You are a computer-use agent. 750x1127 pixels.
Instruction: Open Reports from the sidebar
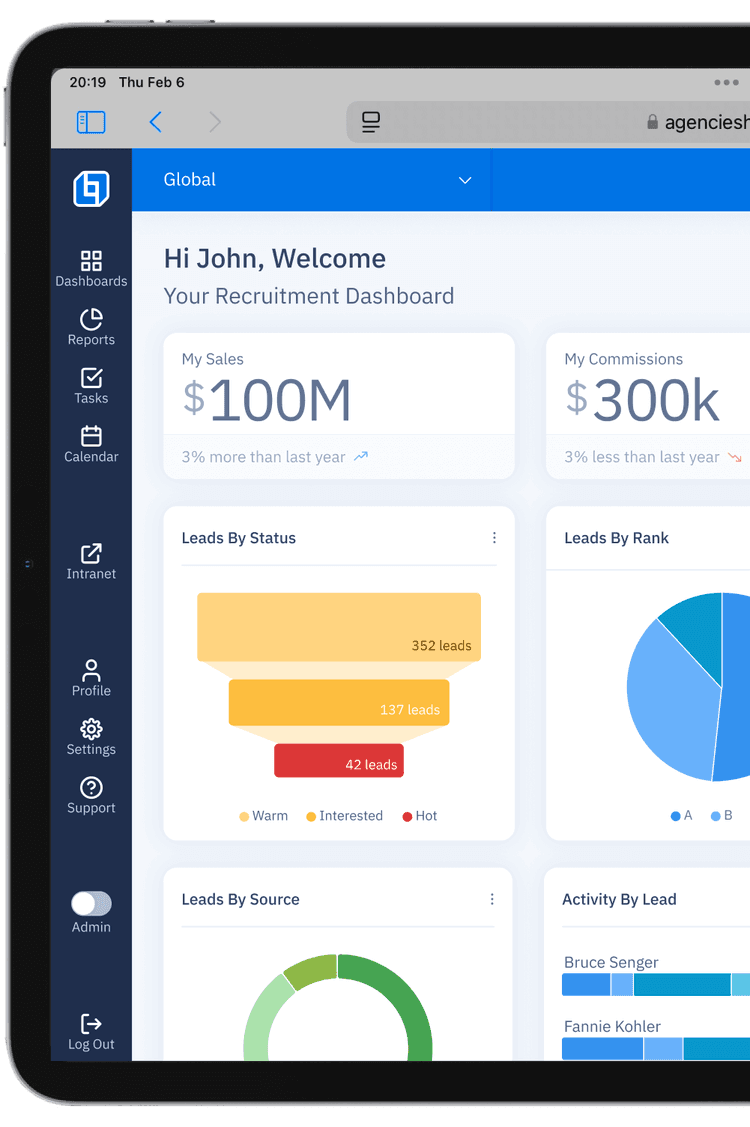pyautogui.click(x=91, y=320)
